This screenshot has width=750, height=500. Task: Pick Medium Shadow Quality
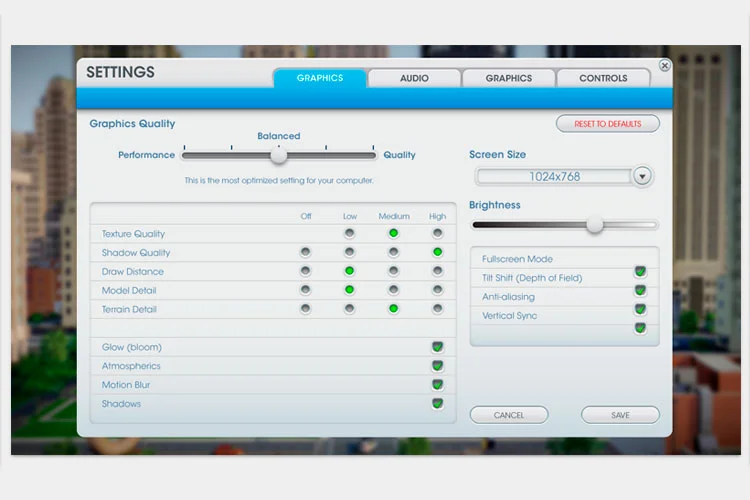coord(393,252)
